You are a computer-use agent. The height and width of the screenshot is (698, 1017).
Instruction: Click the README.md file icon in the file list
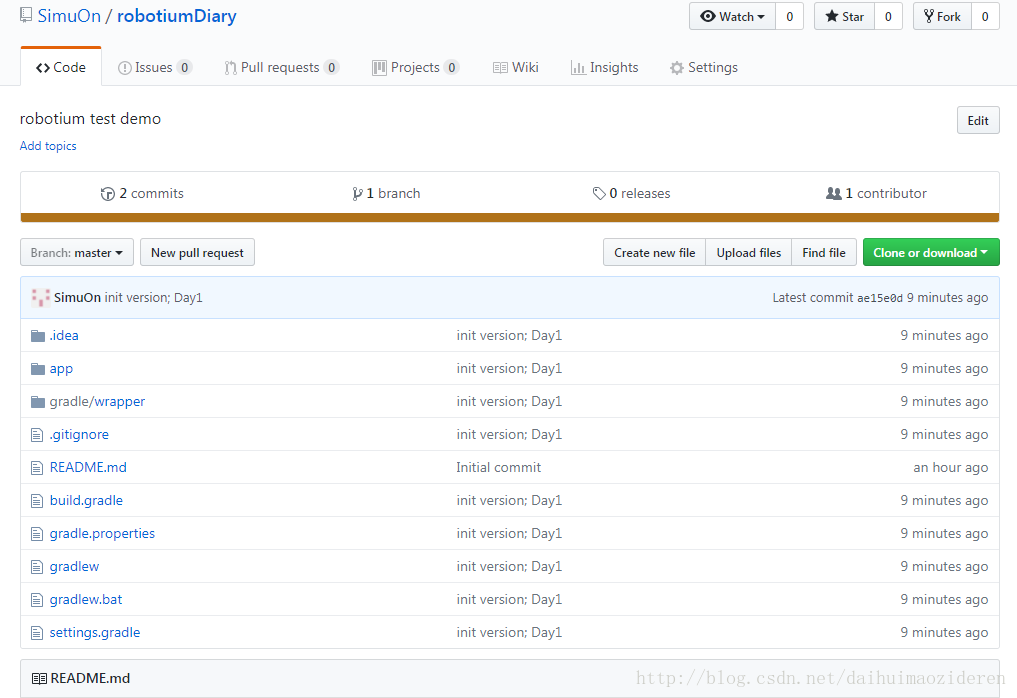coord(37,468)
